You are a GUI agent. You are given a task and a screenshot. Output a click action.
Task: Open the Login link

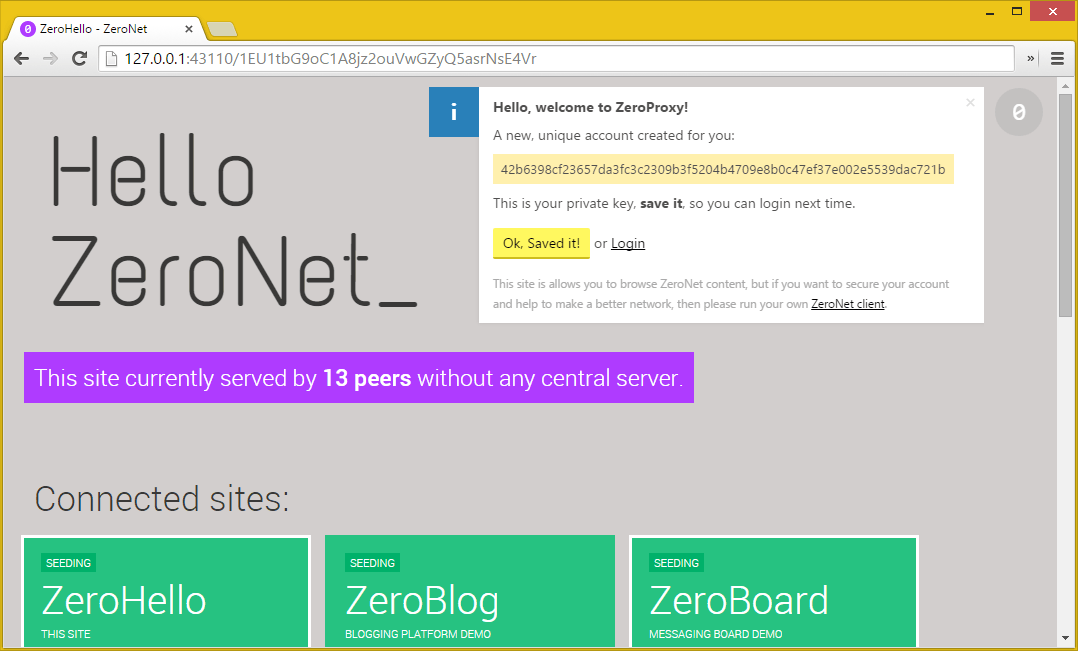click(628, 243)
